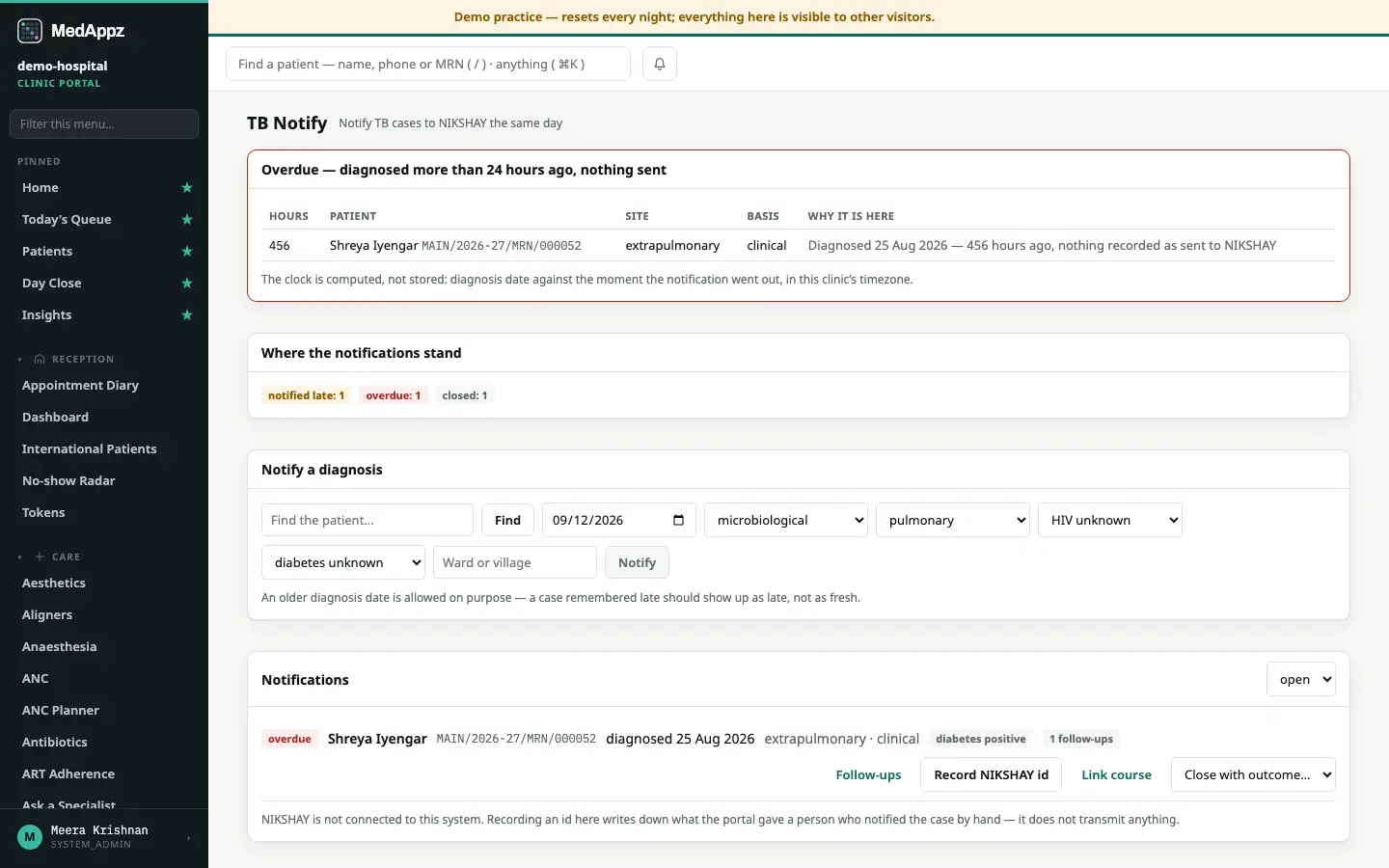Focus Ward or village field
Screen dimensions: 1389x868
coord(515,562)
